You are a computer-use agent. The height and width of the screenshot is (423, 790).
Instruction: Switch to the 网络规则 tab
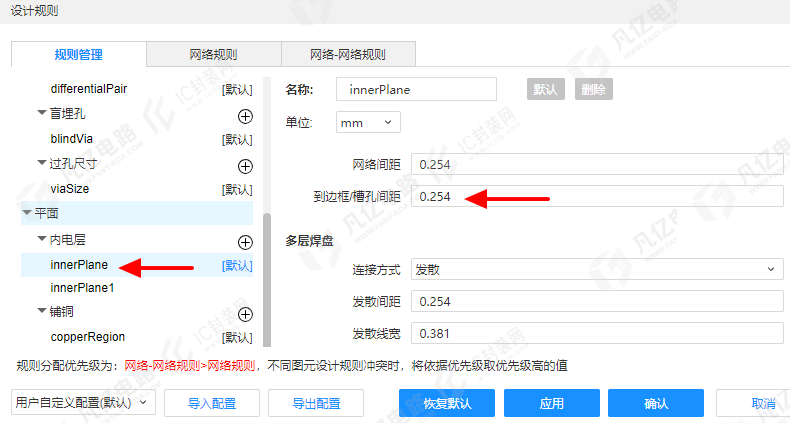214,54
